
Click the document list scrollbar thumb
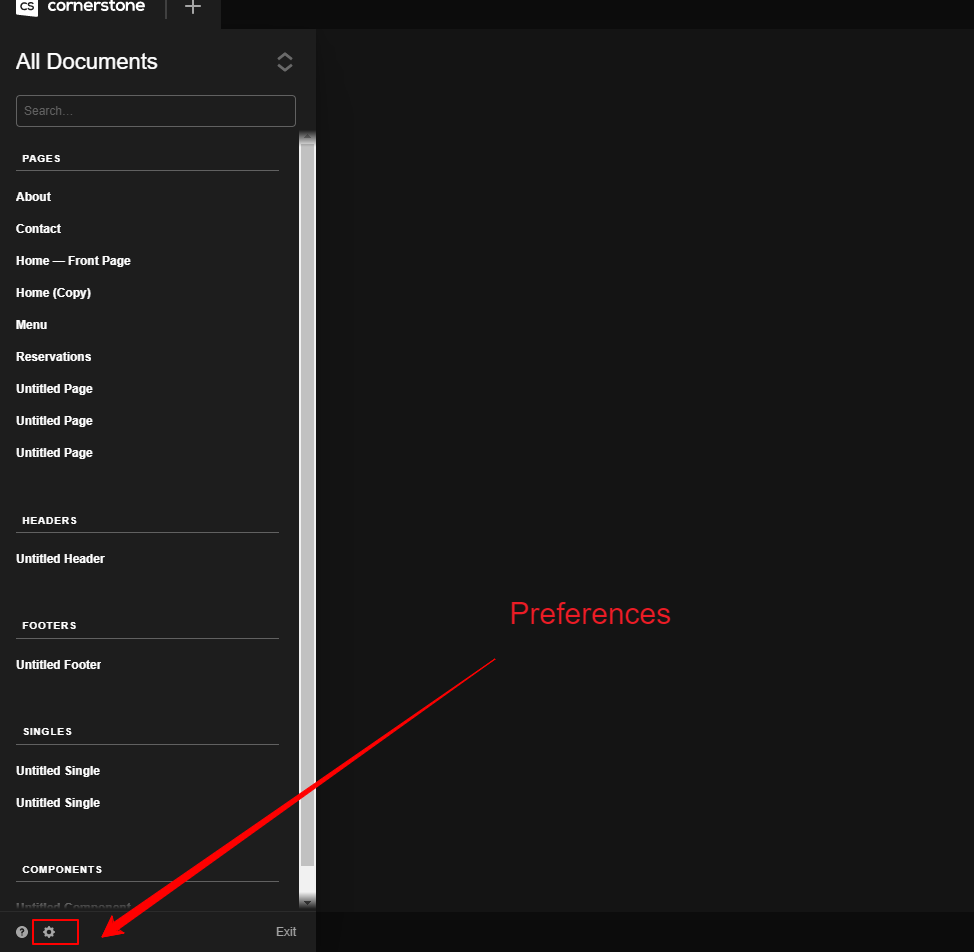tap(308, 500)
